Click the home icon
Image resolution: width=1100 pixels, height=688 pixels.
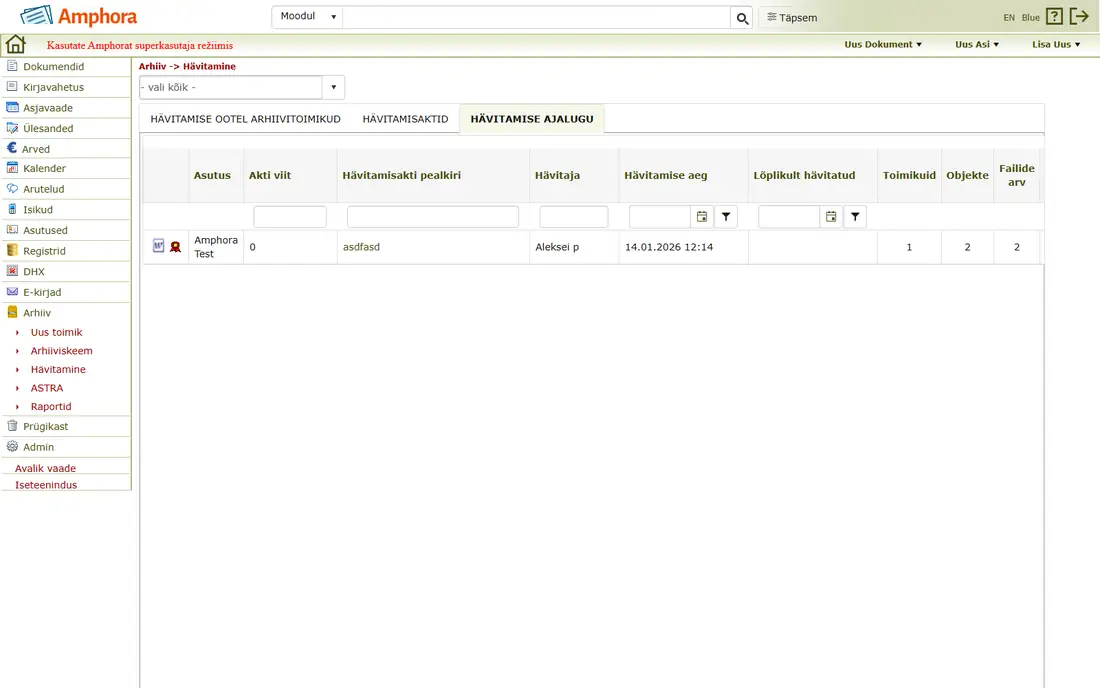pos(15,44)
